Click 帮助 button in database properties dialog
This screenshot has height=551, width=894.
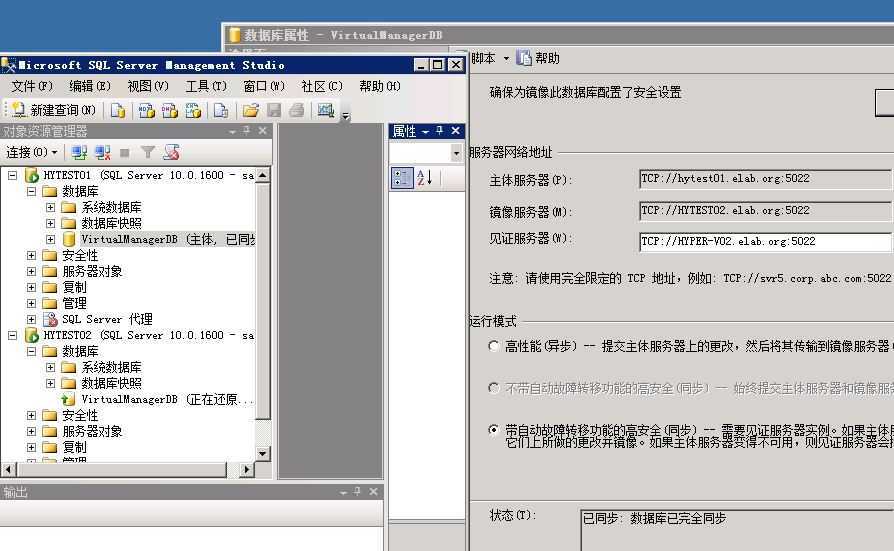coord(539,58)
